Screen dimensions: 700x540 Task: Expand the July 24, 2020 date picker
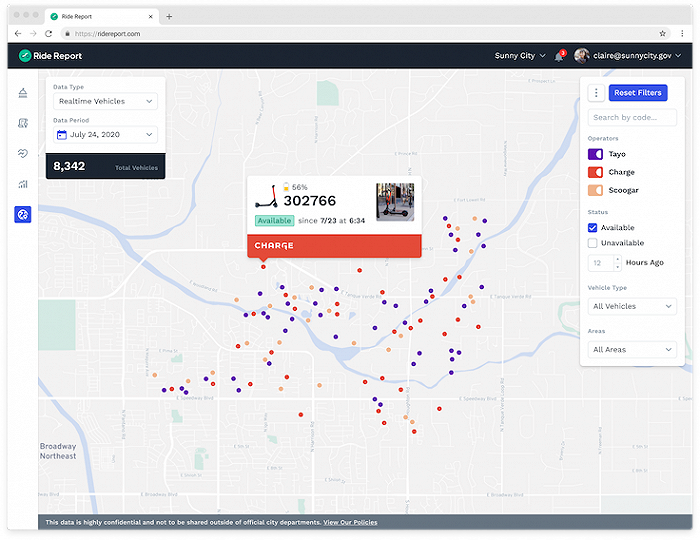pyautogui.click(x=106, y=134)
